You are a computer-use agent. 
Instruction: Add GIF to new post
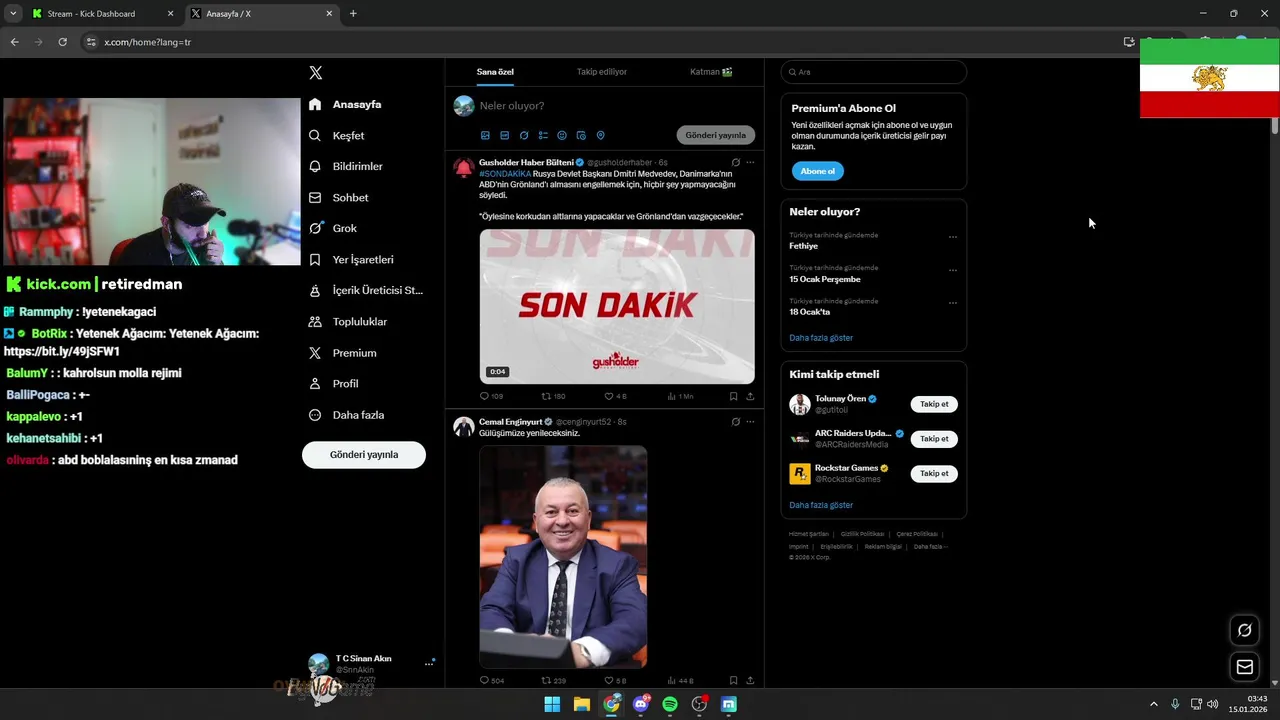[505, 135]
